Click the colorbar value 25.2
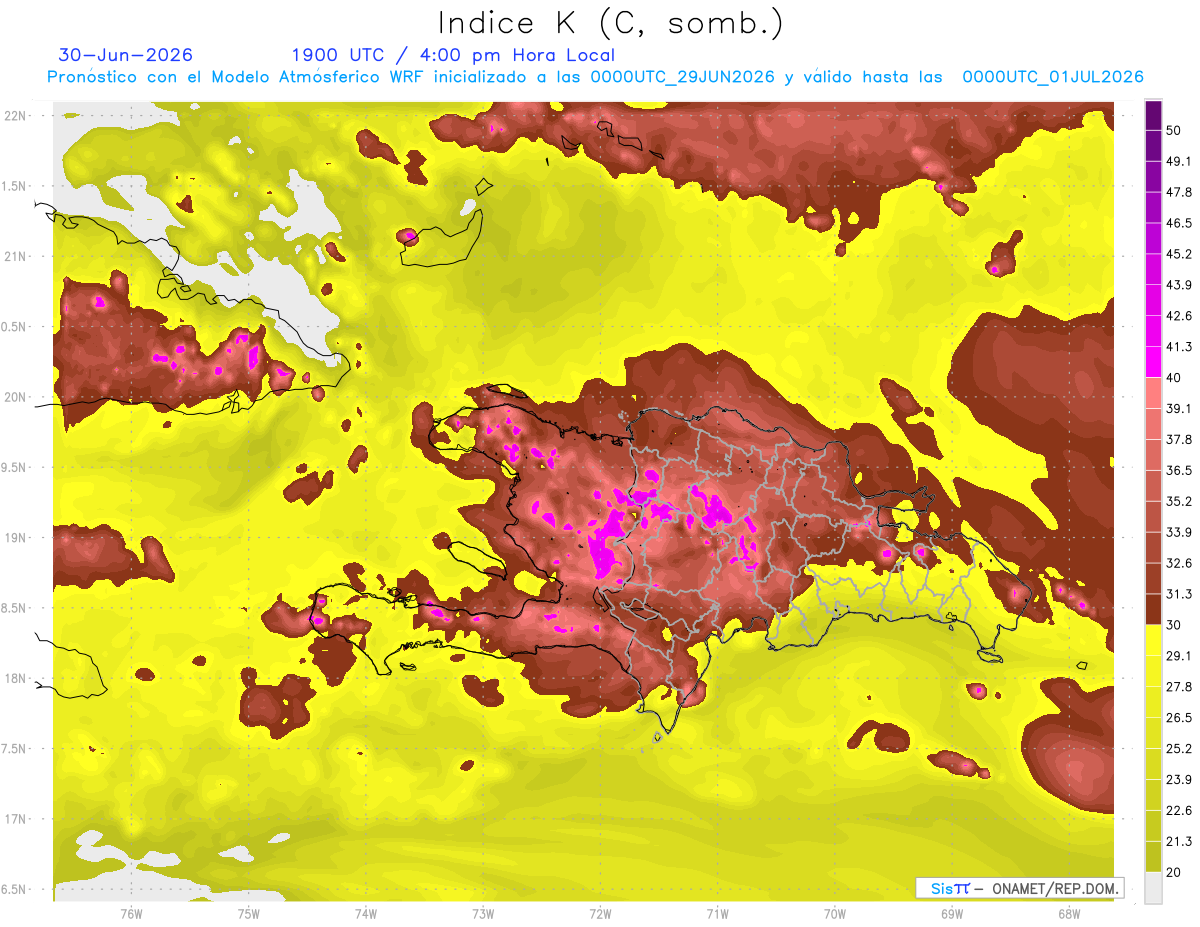This screenshot has height=927, width=1200. pos(1179,748)
